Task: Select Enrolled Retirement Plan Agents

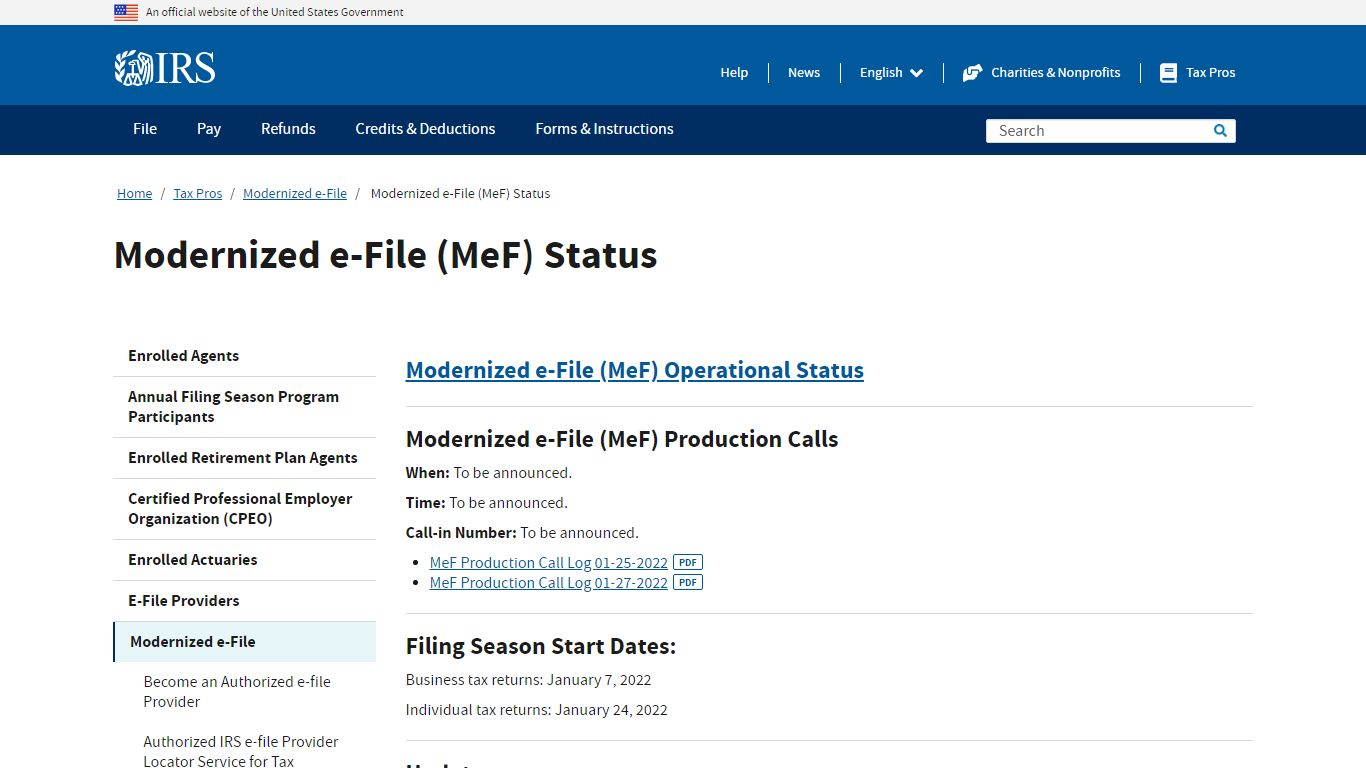Action: [245, 458]
